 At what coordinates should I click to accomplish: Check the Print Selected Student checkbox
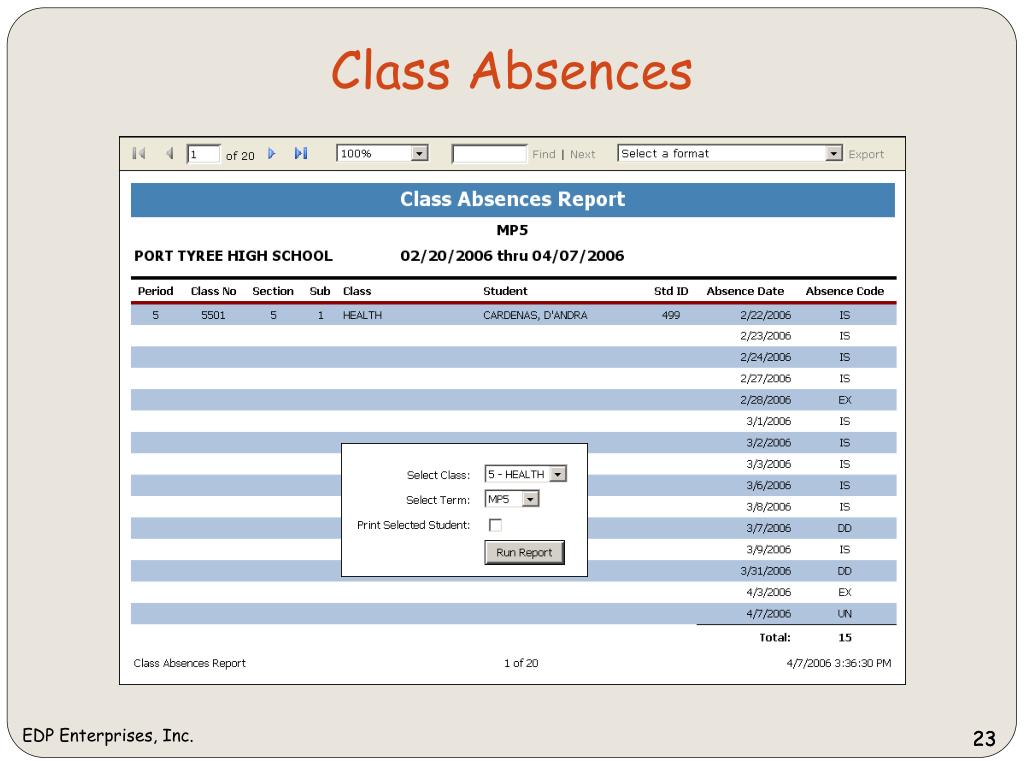[496, 525]
